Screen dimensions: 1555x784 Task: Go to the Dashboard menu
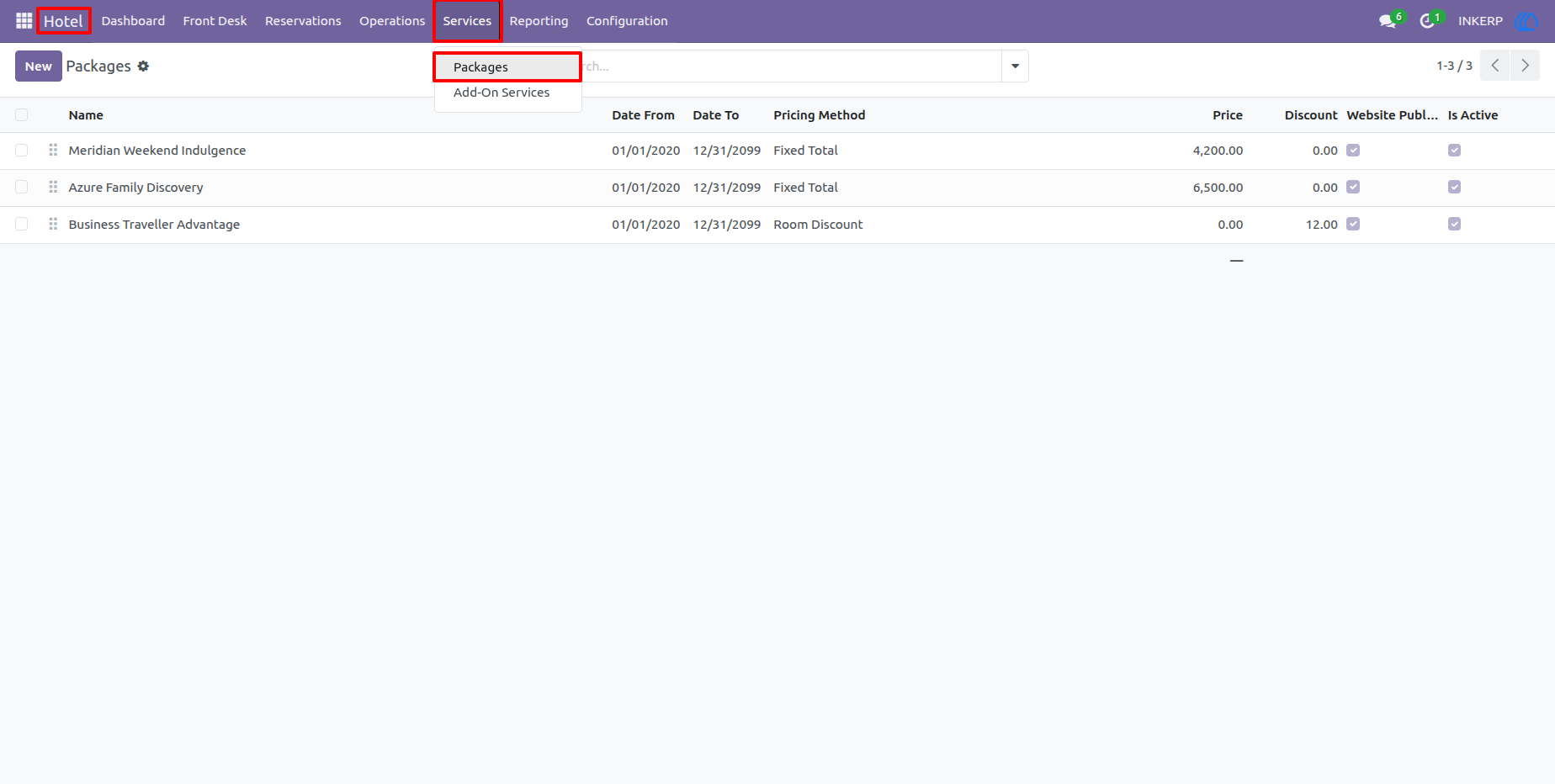pyautogui.click(x=133, y=21)
